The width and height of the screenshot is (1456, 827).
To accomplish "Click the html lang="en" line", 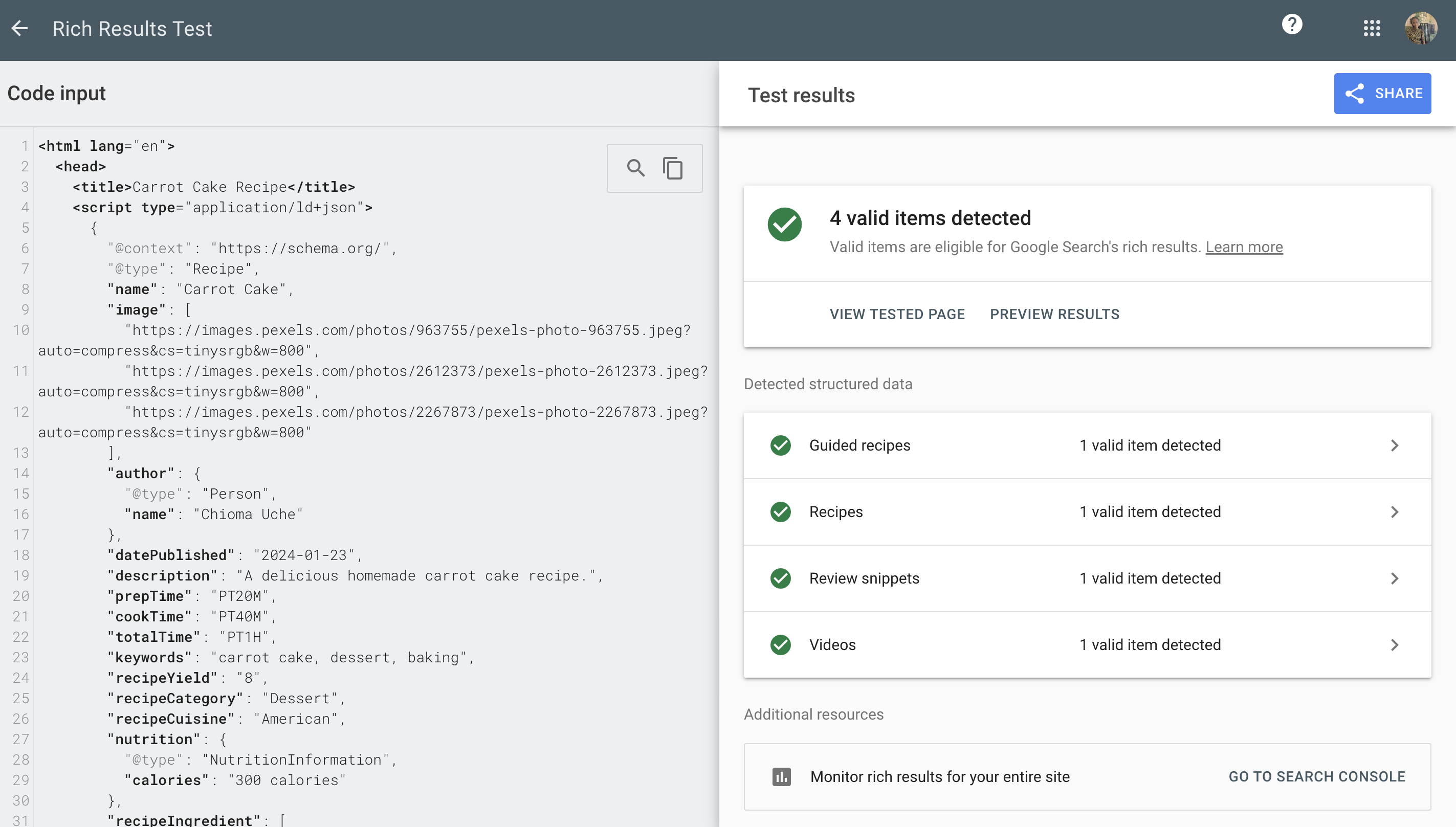I will pos(106,146).
